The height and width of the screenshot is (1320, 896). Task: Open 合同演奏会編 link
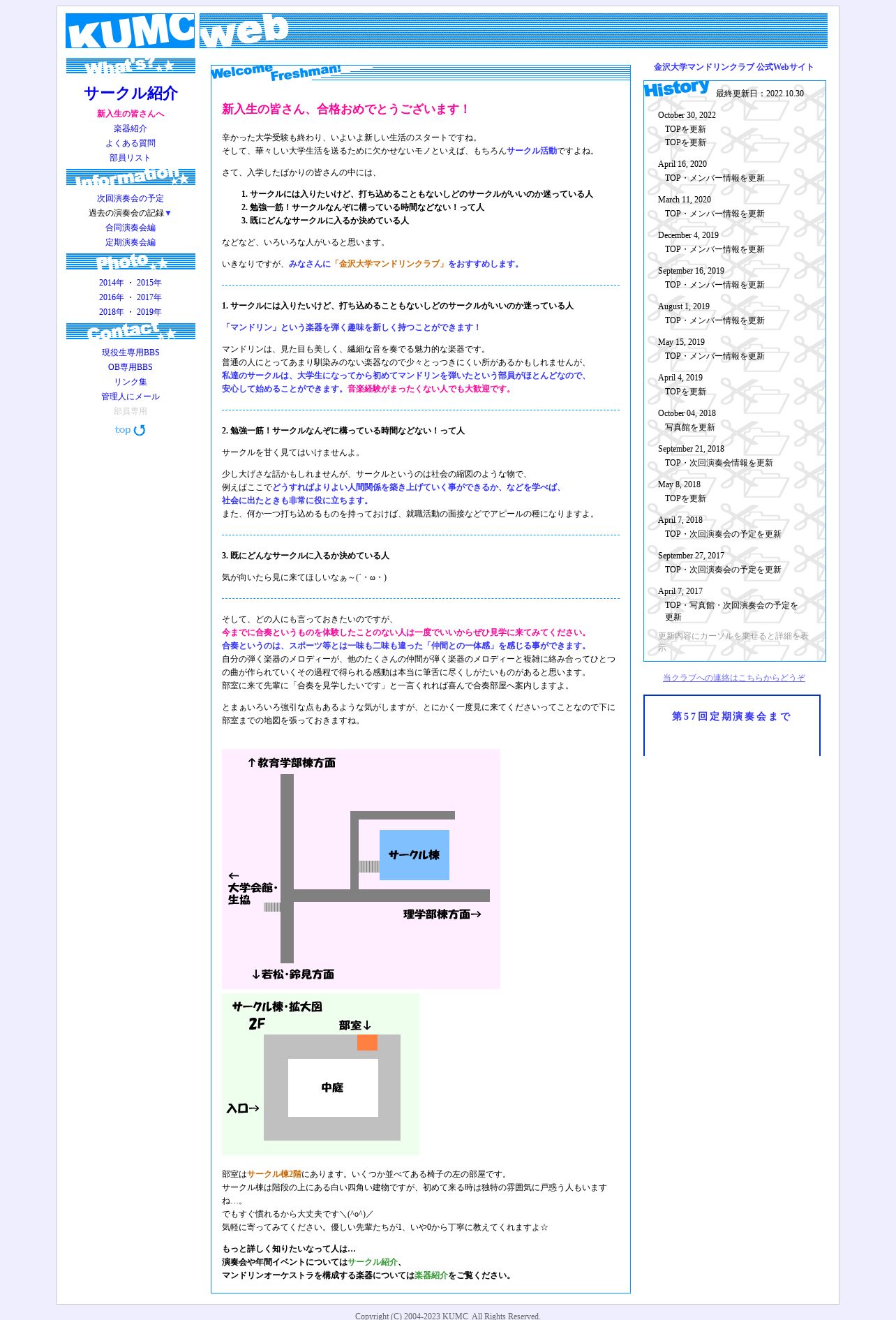130,228
